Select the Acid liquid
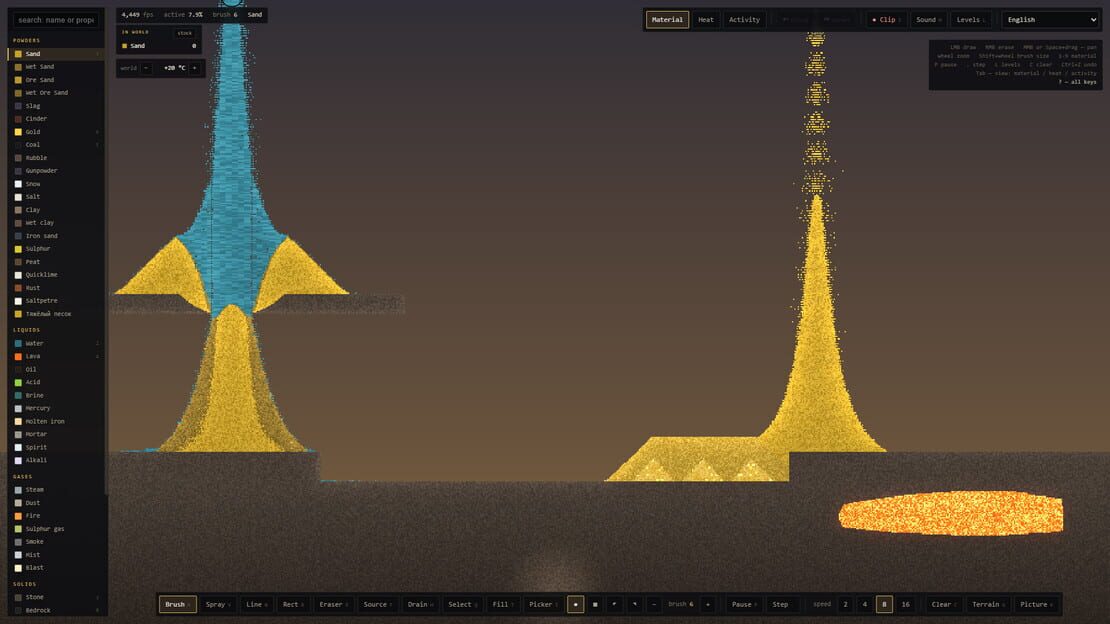Screen dimensions: 1110x624 click(x=56, y=382)
